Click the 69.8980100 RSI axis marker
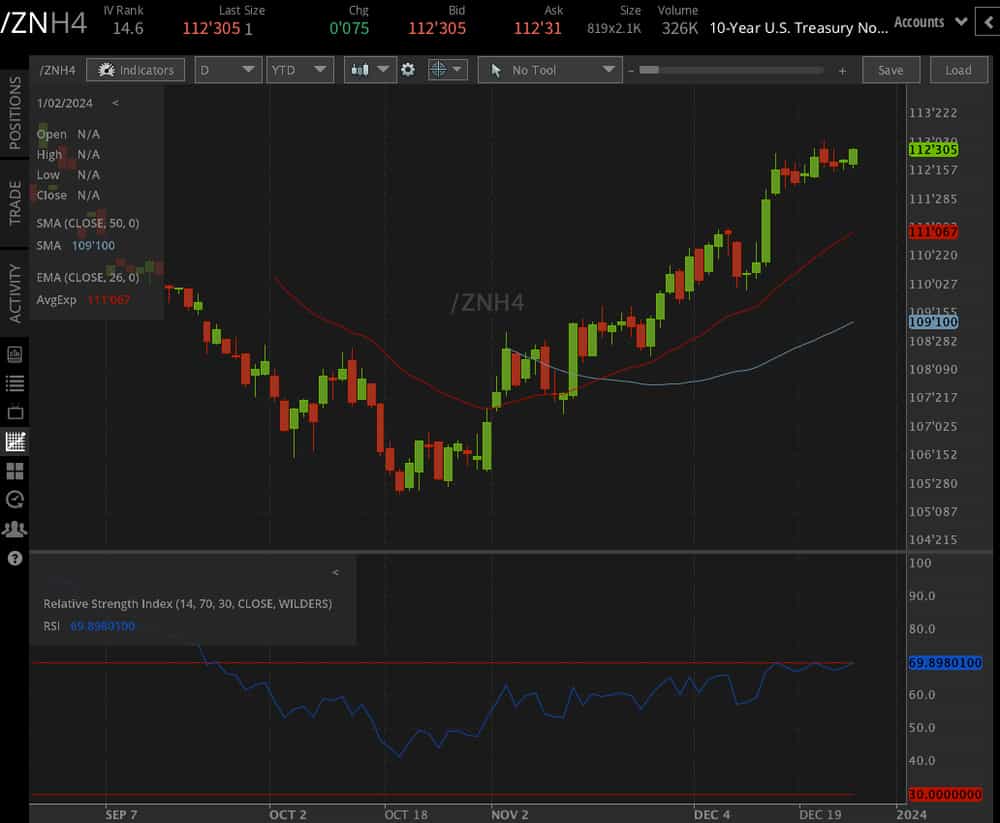Image resolution: width=1000 pixels, height=823 pixels. (945, 663)
